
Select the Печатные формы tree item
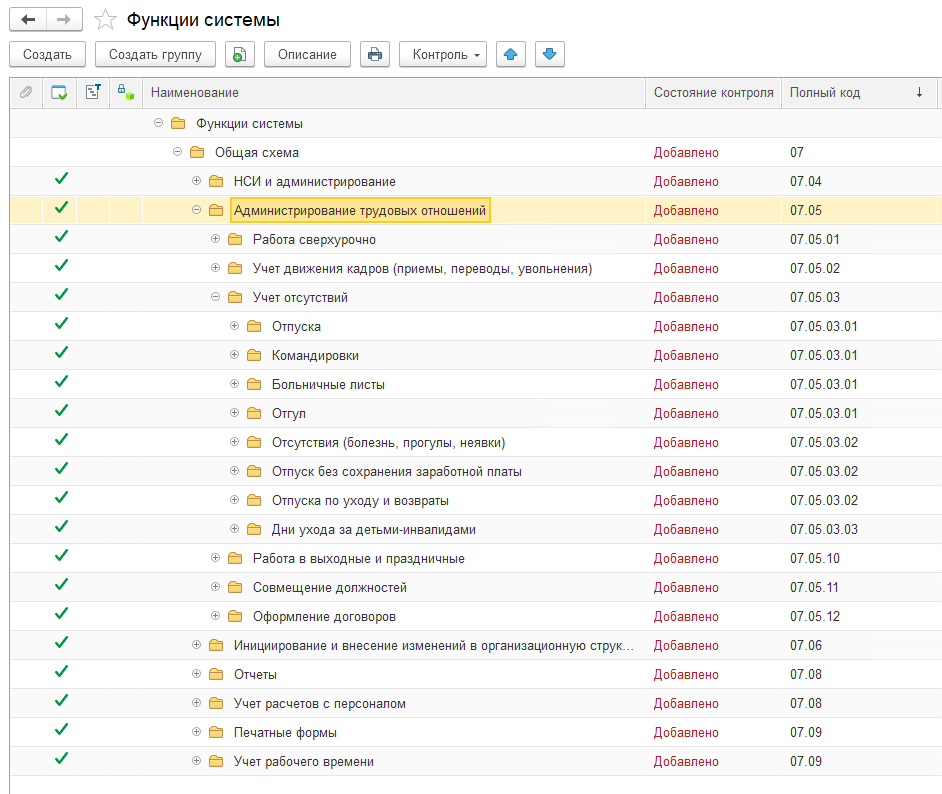pos(285,732)
